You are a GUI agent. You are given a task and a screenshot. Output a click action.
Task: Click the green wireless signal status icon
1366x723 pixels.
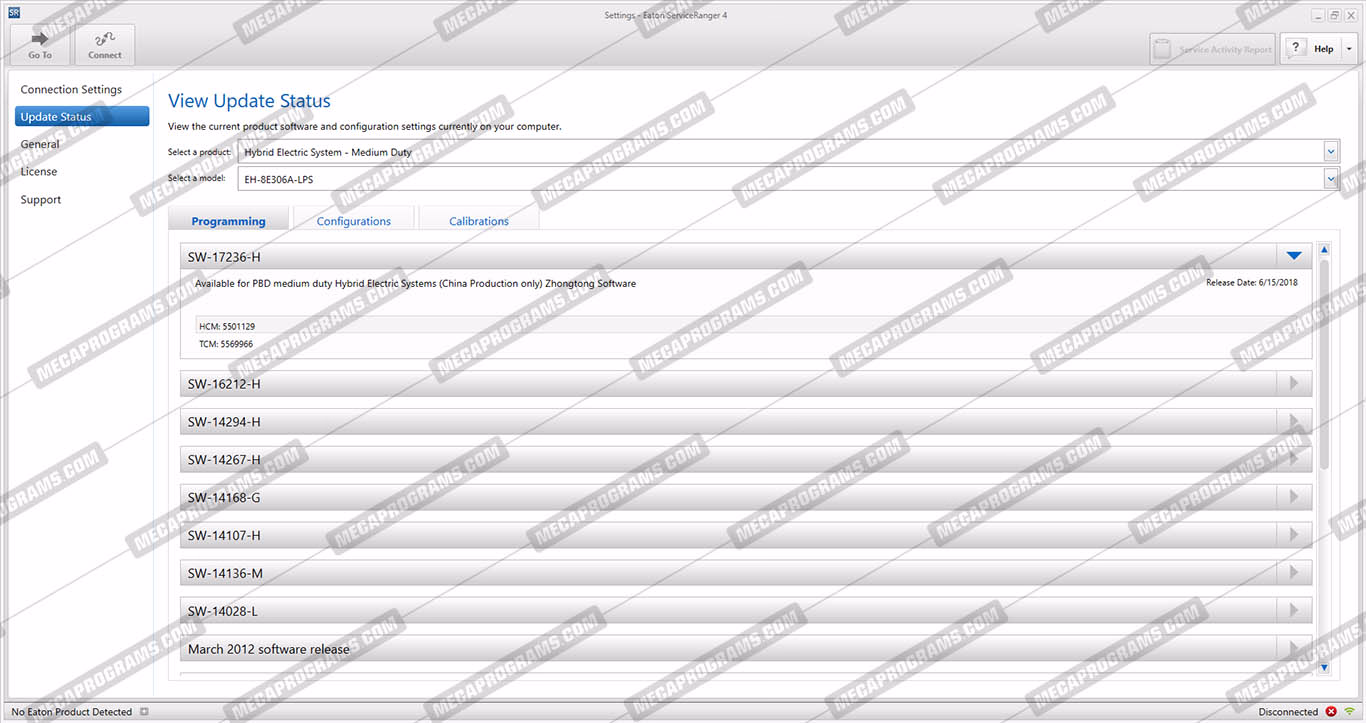pos(1350,712)
